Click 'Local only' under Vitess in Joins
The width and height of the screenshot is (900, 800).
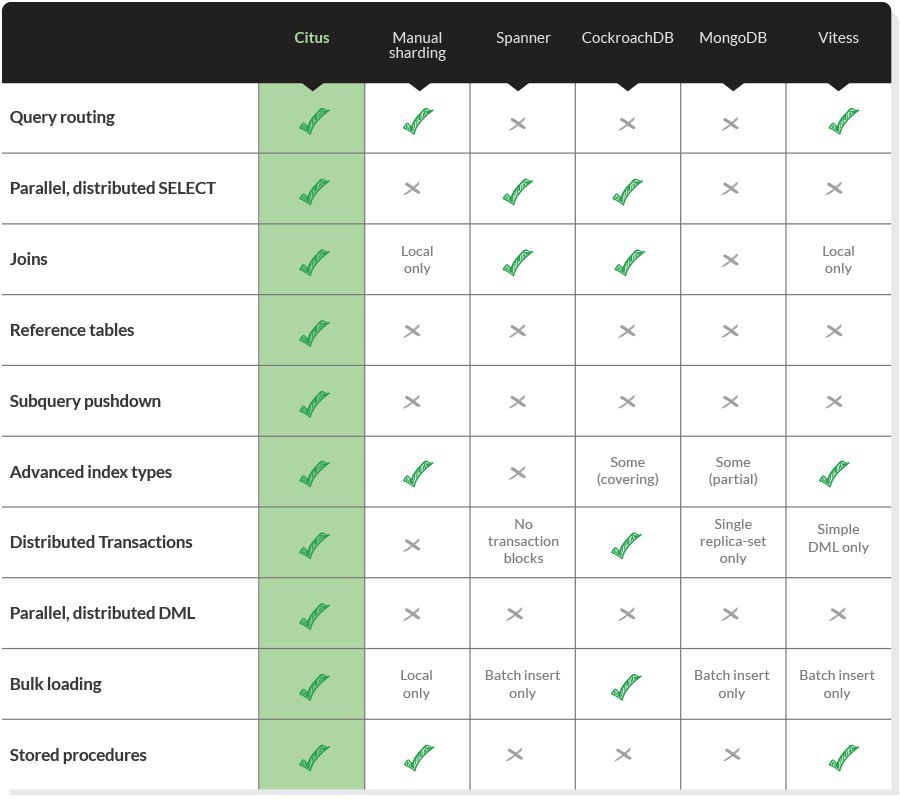(x=838, y=260)
